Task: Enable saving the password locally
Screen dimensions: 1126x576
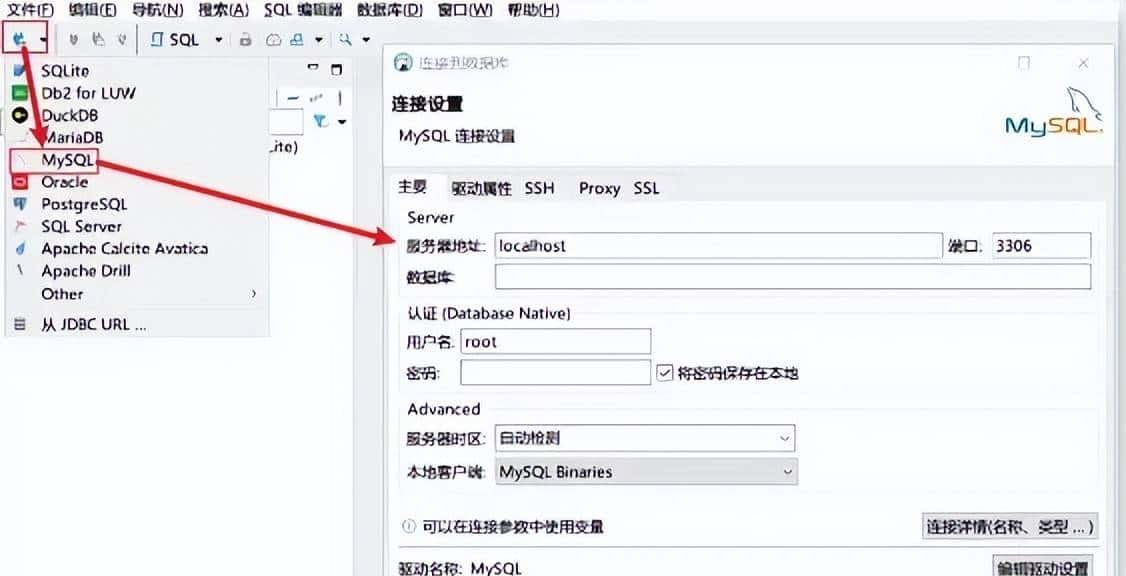Action: [x=663, y=371]
